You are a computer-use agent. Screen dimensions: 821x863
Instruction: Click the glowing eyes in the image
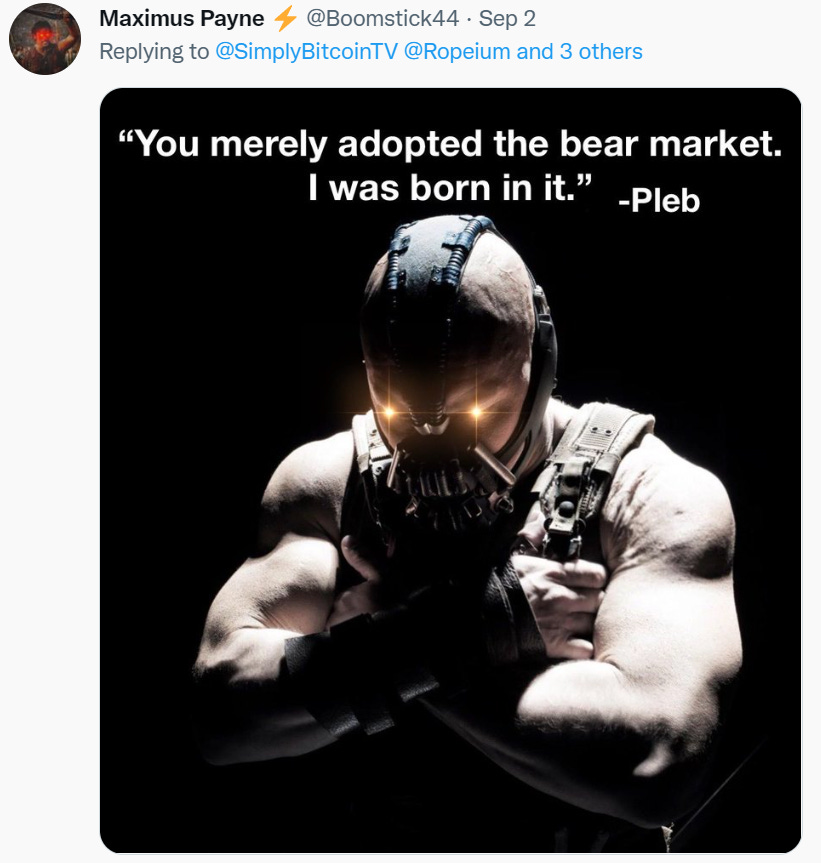tap(433, 411)
